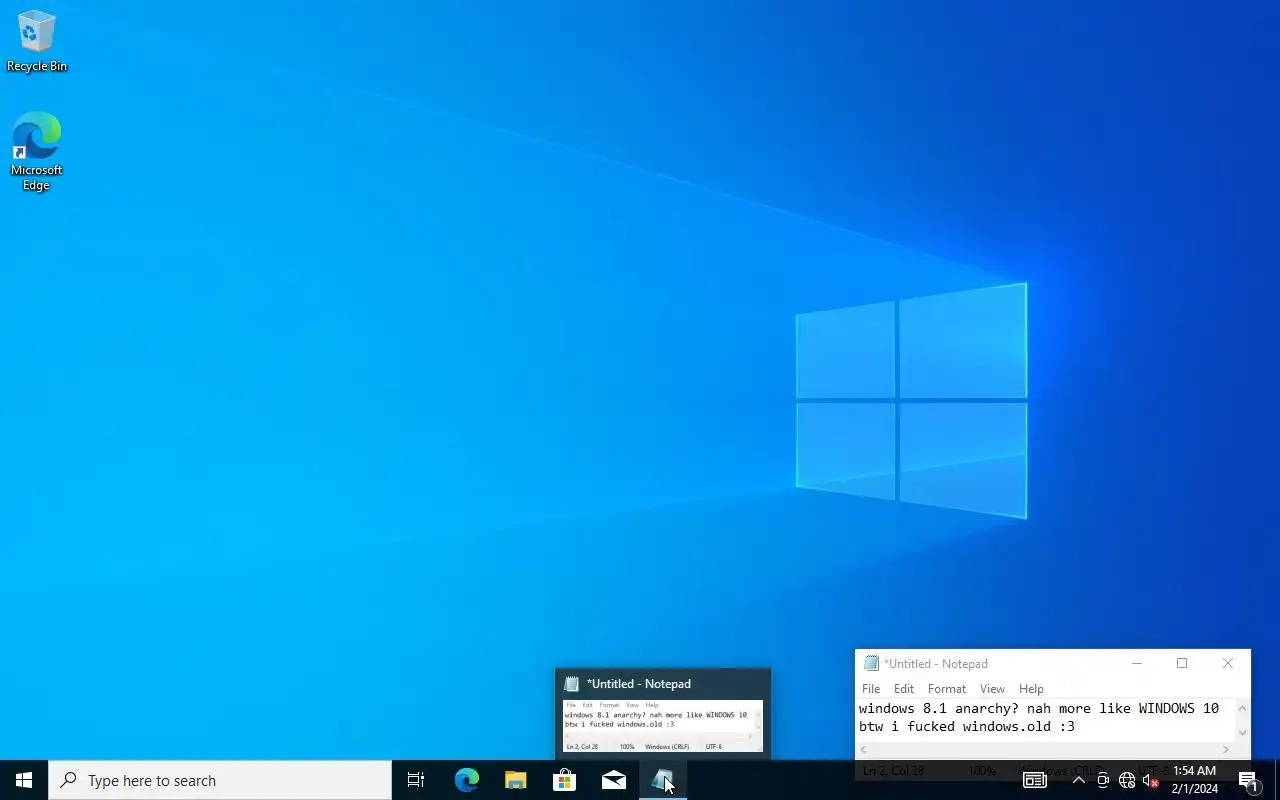
Task: Open the News and interests taskbar icon
Action: 1035,780
